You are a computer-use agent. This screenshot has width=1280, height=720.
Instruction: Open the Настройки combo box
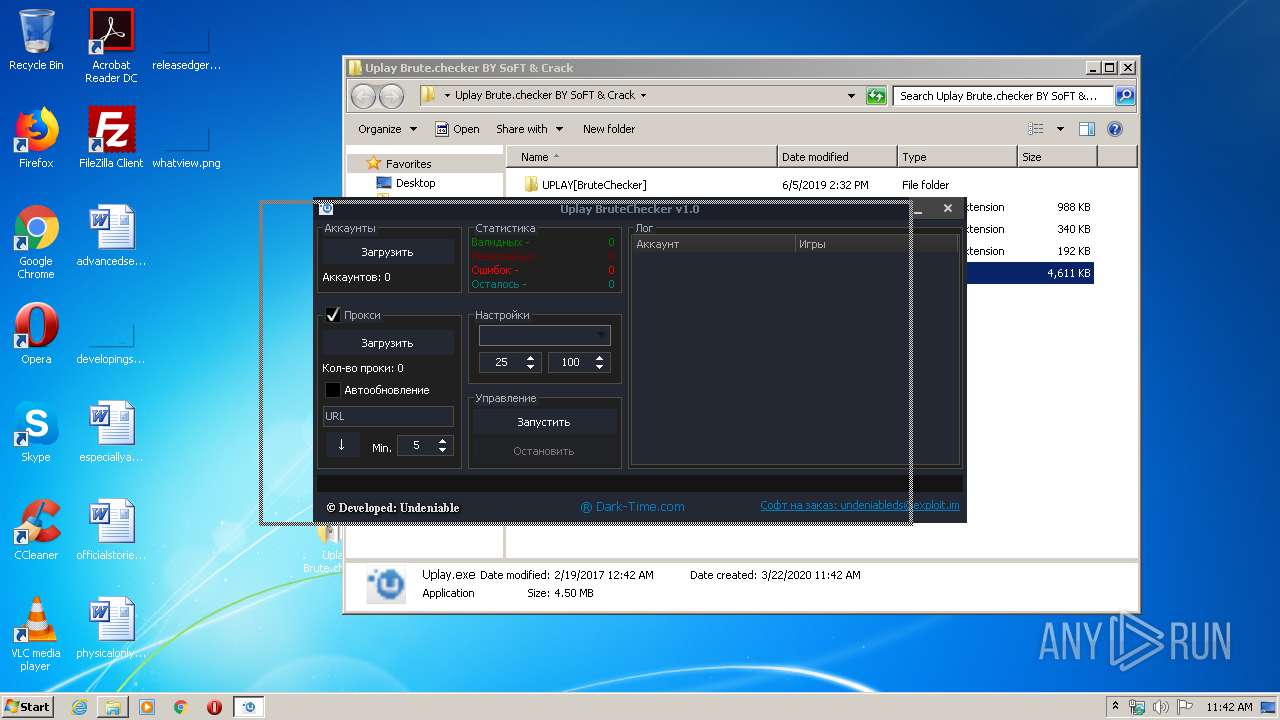pyautogui.click(x=545, y=335)
